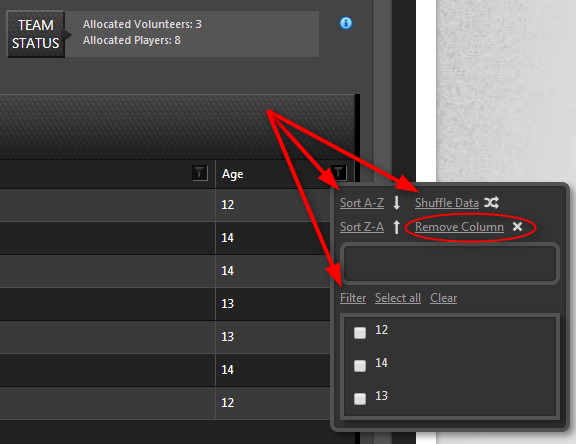Click the Sort Z-A up arrow icon
The image size is (576, 444).
coord(396,227)
